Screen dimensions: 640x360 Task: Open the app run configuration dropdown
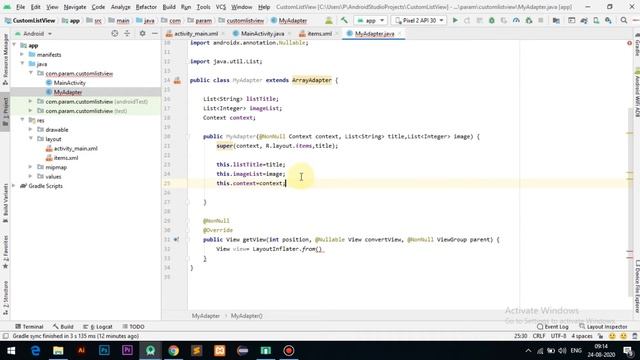(370, 20)
